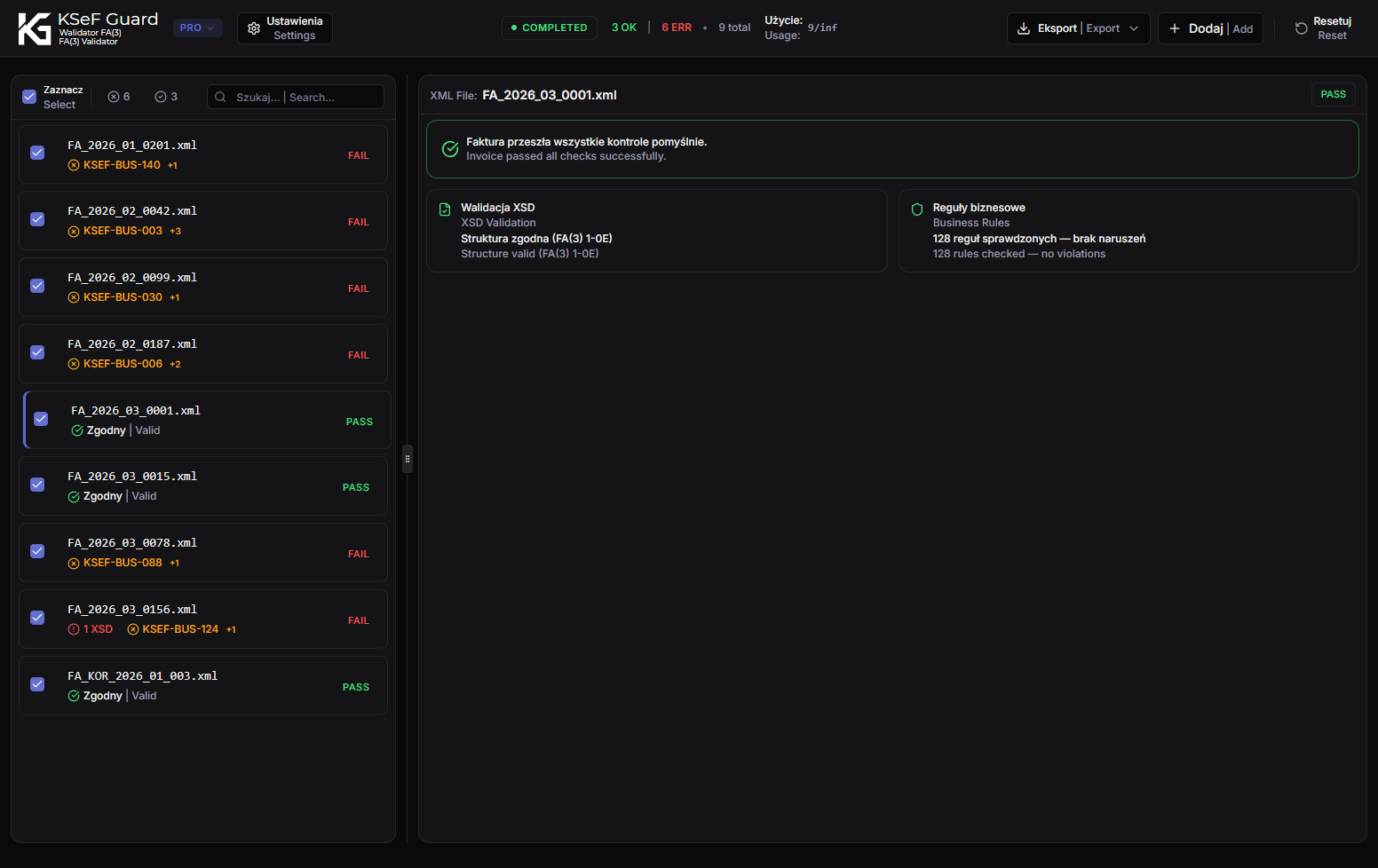1378x868 pixels.
Task: Click the panel divider drag handle
Action: (408, 459)
